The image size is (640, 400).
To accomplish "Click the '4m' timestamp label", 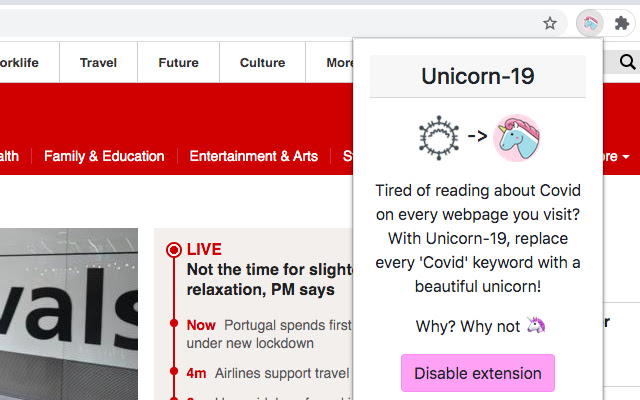I will (196, 373).
